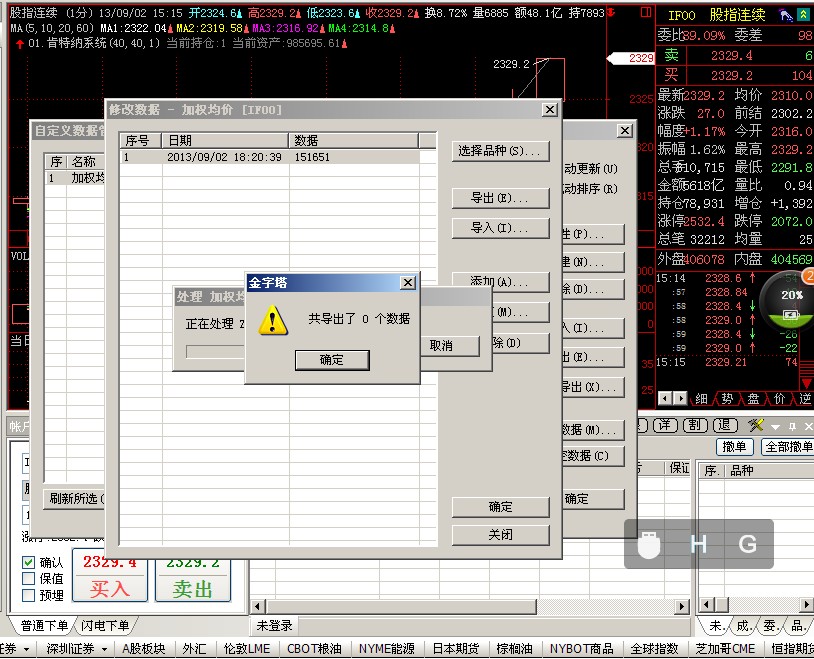This screenshot has height=659, width=814.
Task: Enable the 预埋 checkbox
Action: coord(29,595)
